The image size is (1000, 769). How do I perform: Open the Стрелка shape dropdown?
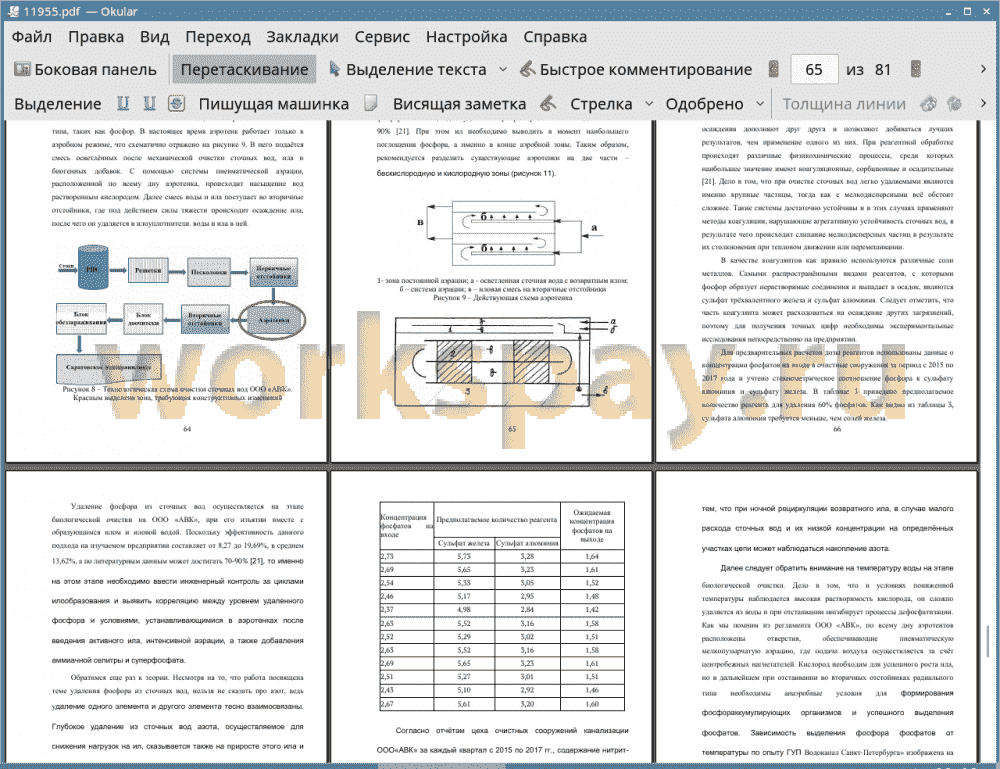649,104
